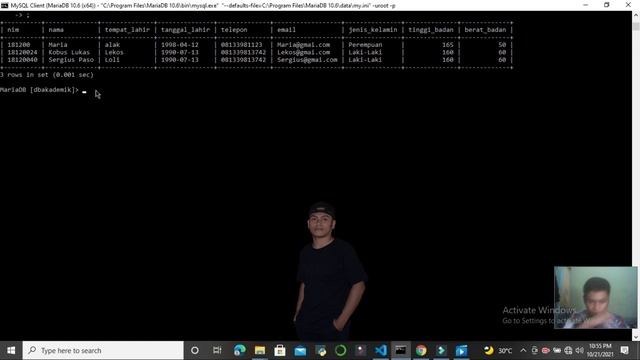
Task: Open the dark square app icon left of VS Code
Action: pyautogui.click(x=360, y=350)
